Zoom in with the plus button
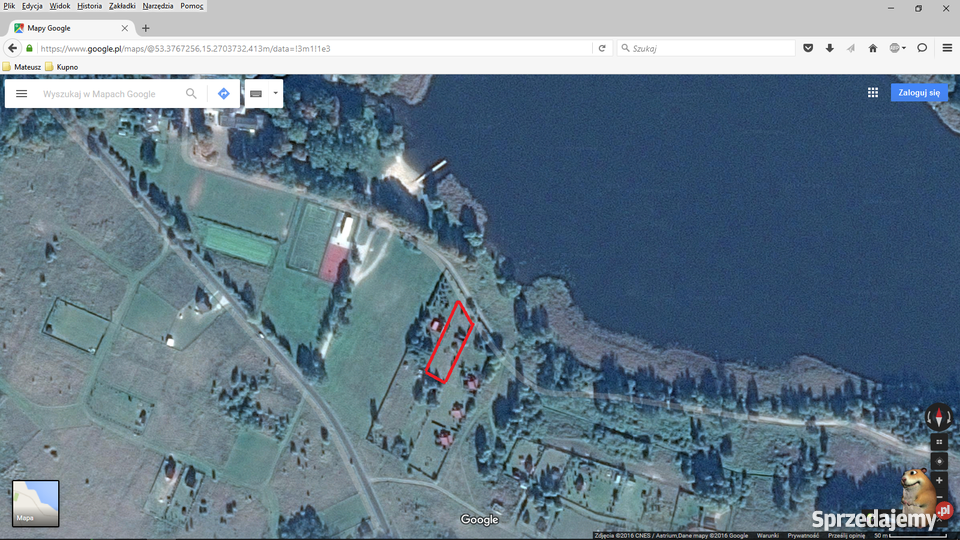This screenshot has height=540, width=960. pyautogui.click(x=939, y=480)
